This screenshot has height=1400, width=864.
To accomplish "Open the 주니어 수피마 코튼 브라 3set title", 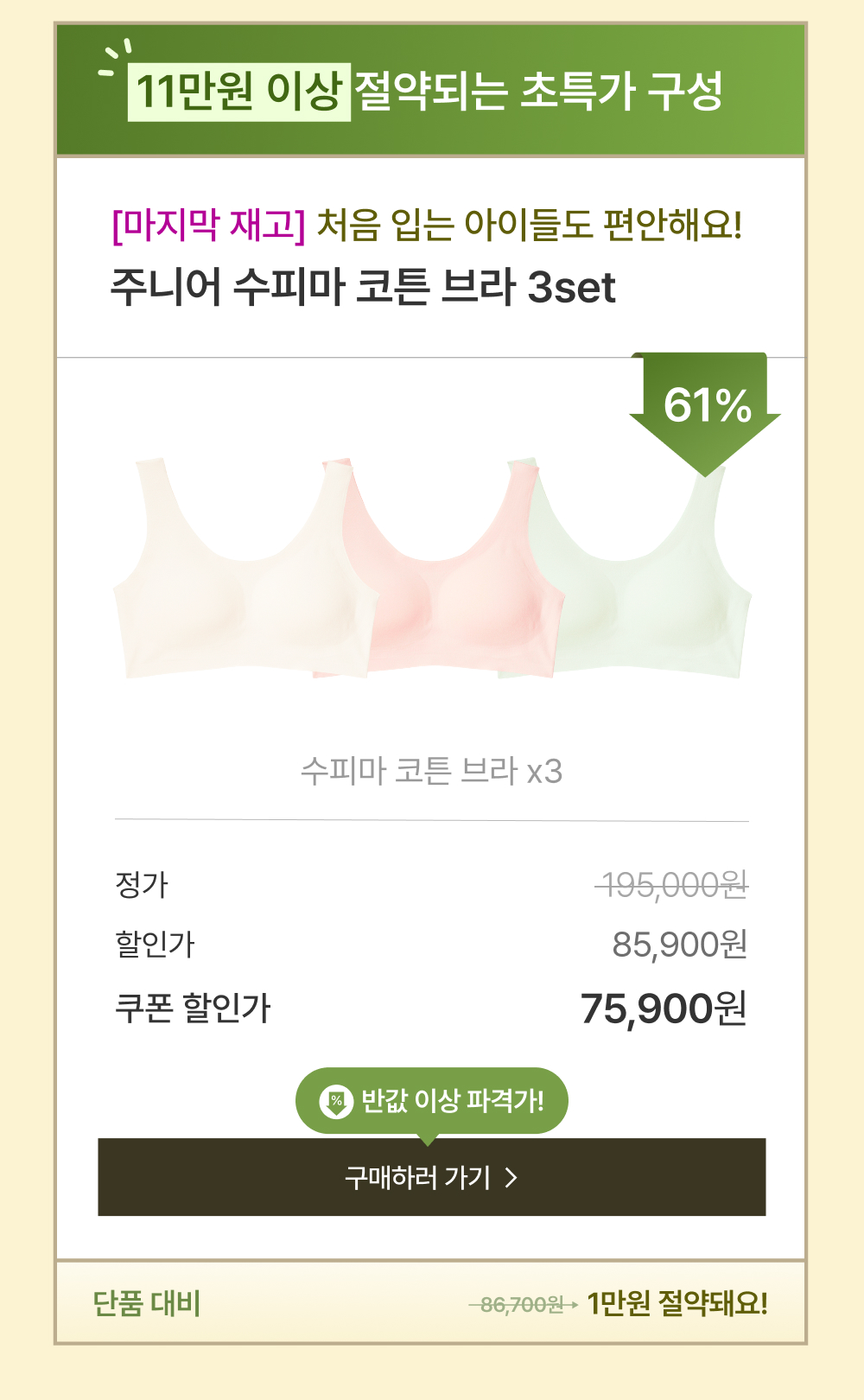I will tap(363, 287).
